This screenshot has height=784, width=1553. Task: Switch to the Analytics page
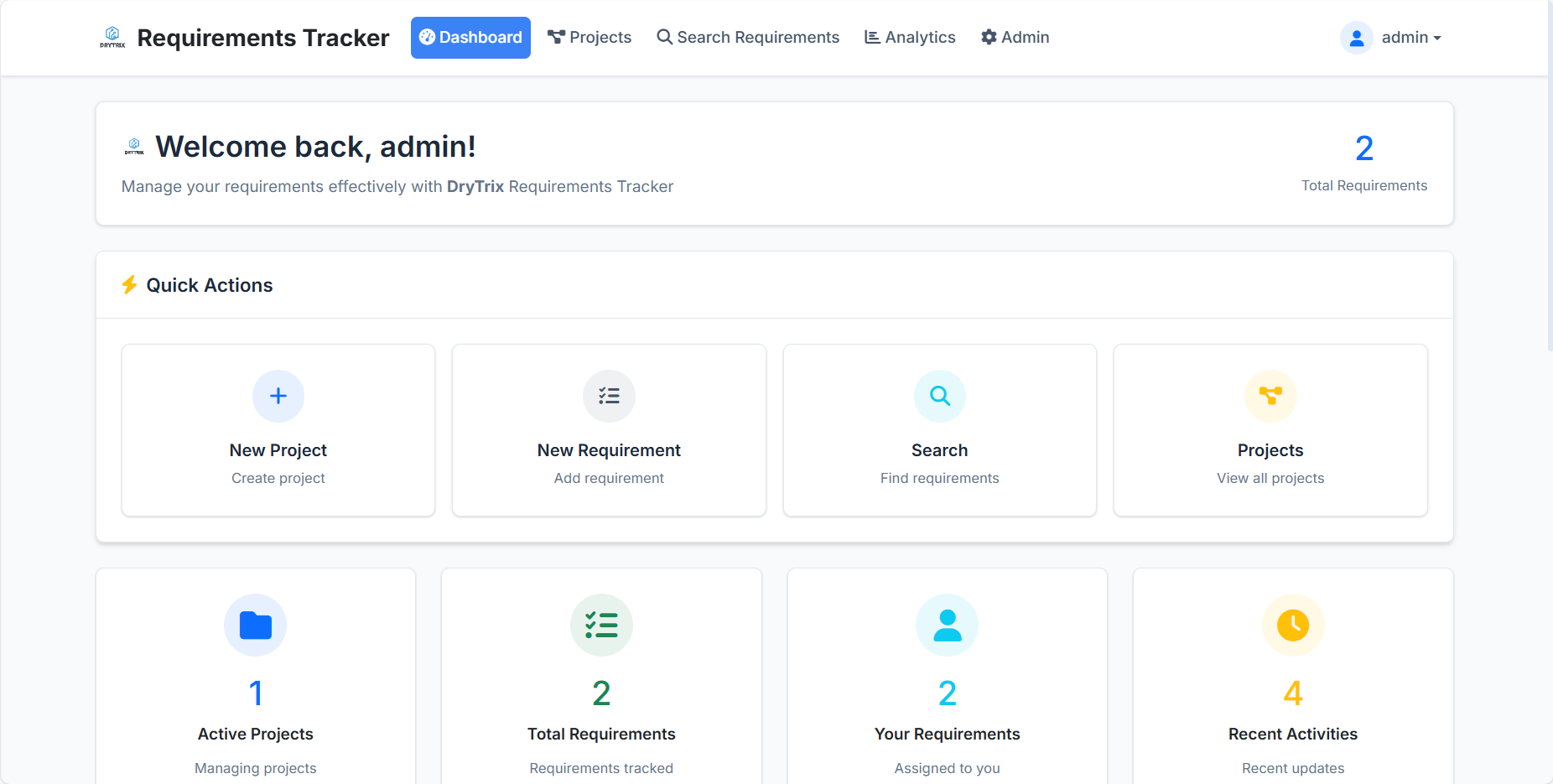910,38
